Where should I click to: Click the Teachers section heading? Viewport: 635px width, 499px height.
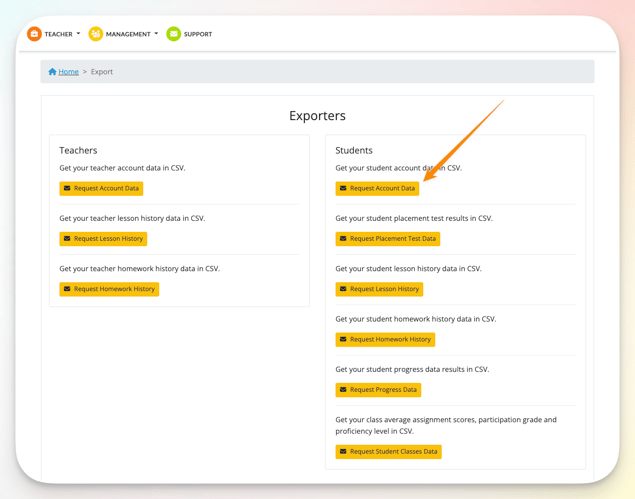(x=78, y=150)
